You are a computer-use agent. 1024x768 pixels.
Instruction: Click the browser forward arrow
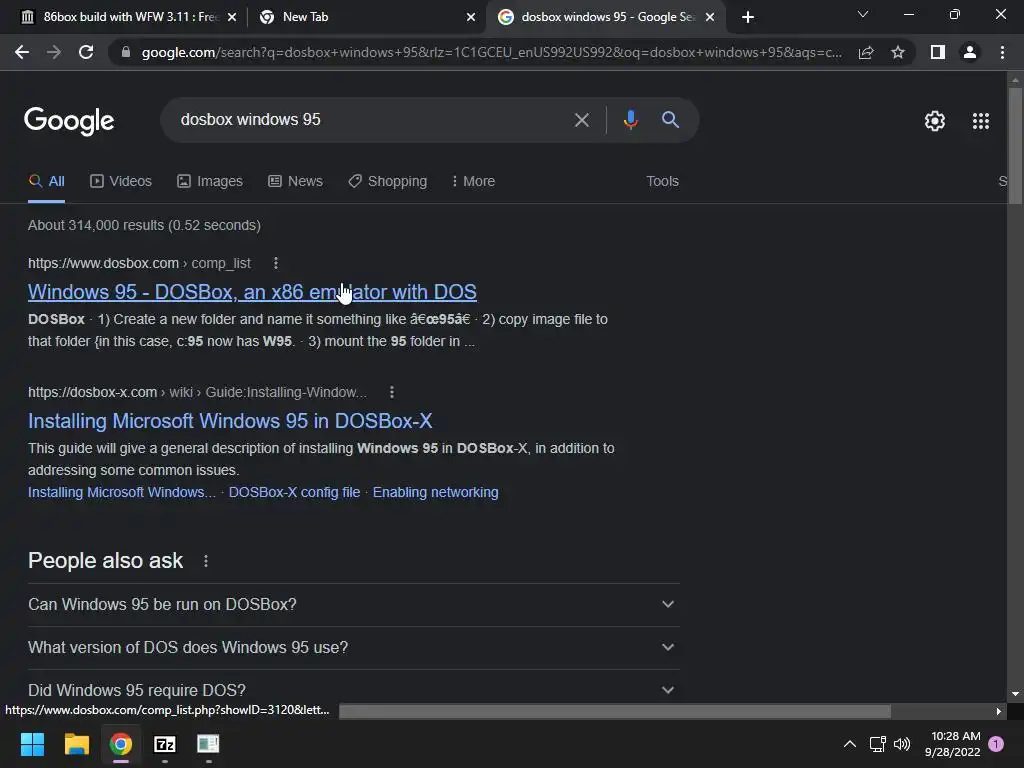click(x=54, y=52)
